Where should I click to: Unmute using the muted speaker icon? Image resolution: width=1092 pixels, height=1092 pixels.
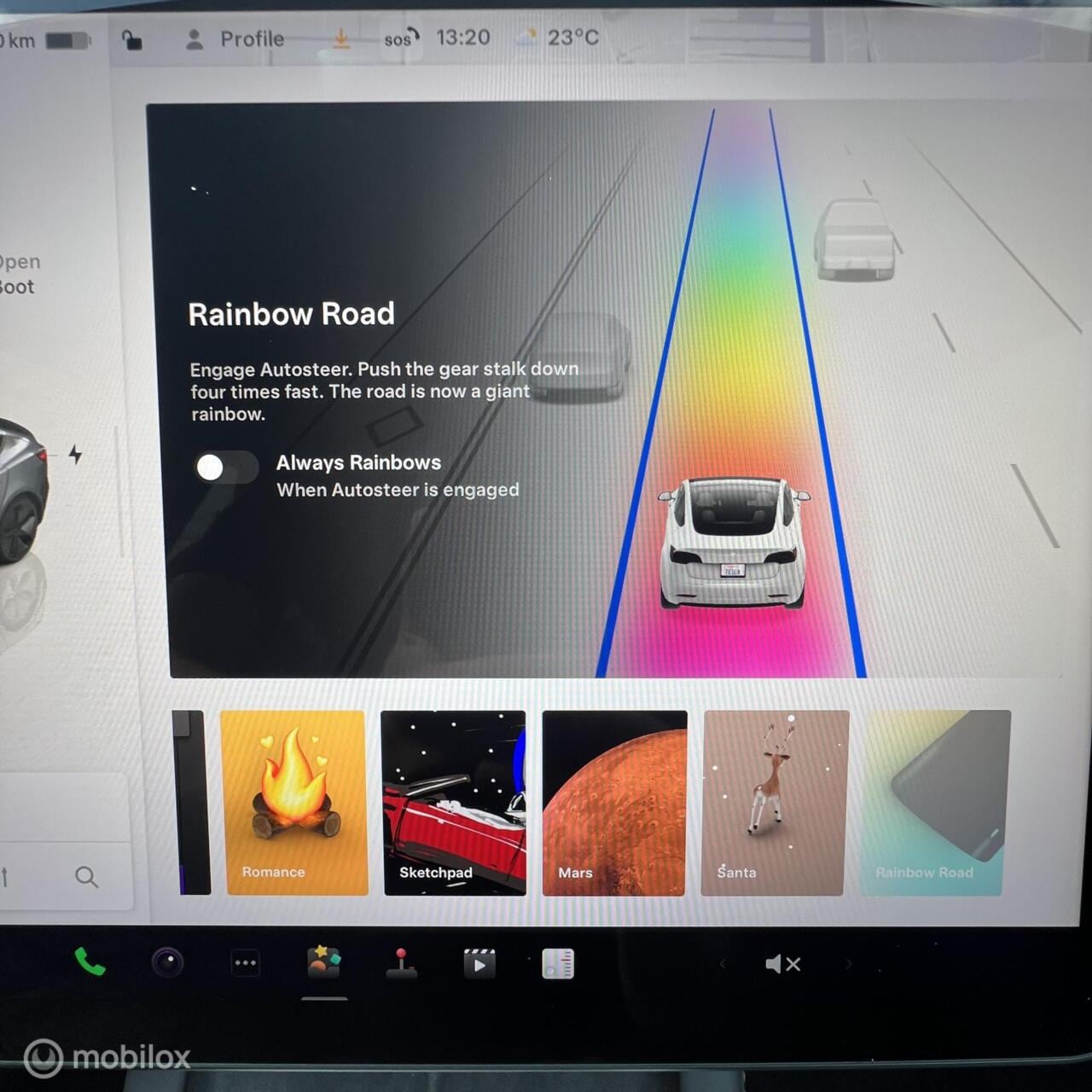(782, 964)
